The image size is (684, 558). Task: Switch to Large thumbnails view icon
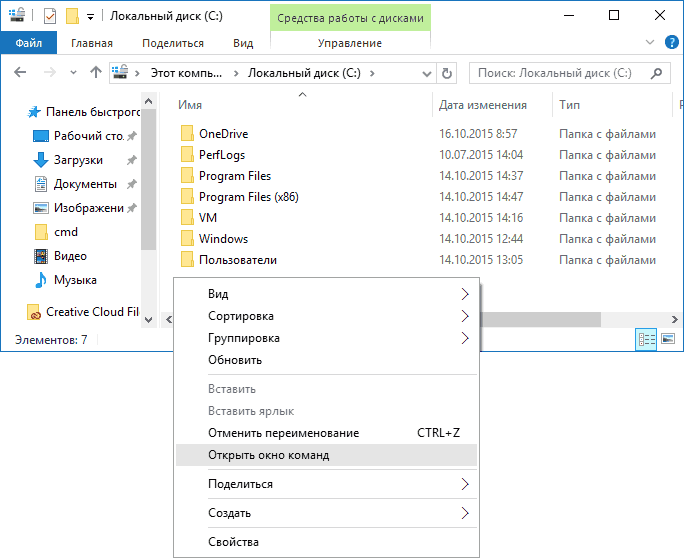tap(668, 339)
